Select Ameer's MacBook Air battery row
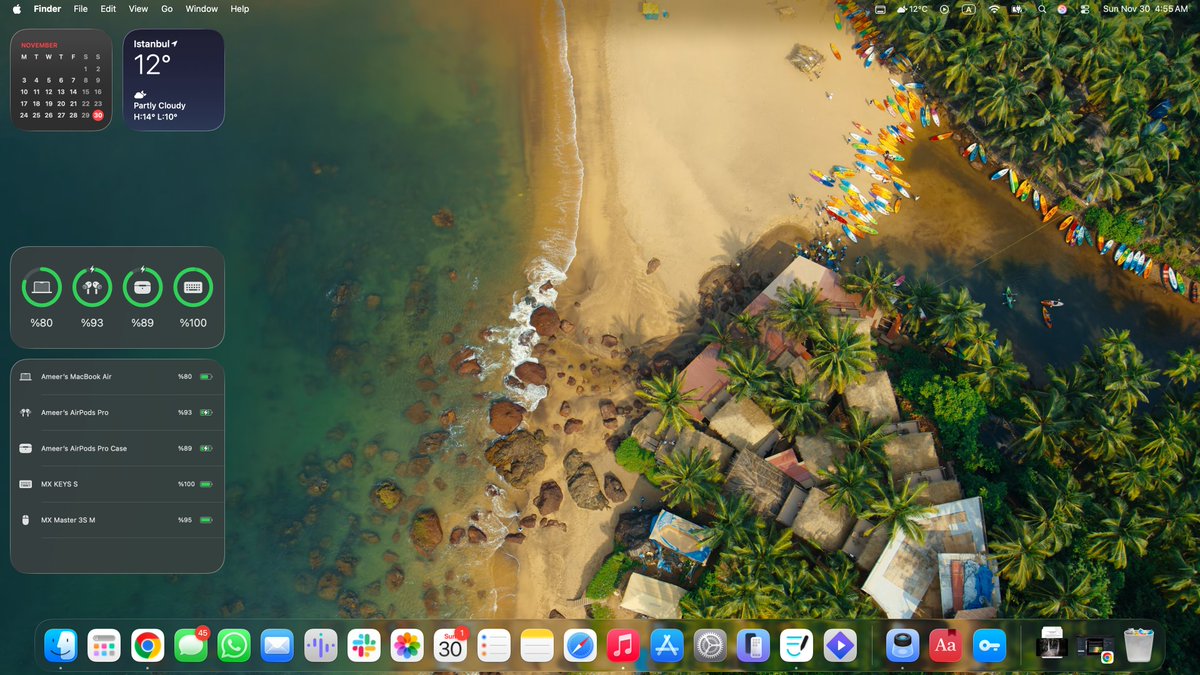The height and width of the screenshot is (675, 1200). [117, 377]
